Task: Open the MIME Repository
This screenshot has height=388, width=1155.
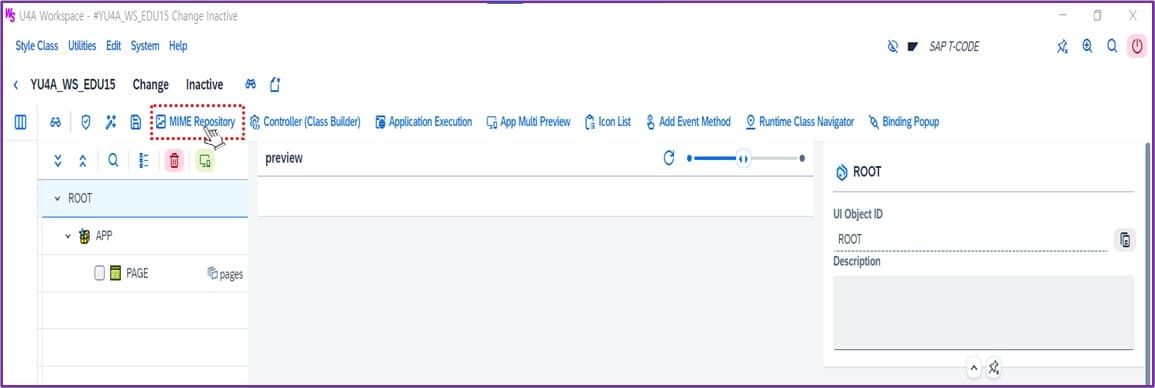Action: click(x=196, y=122)
